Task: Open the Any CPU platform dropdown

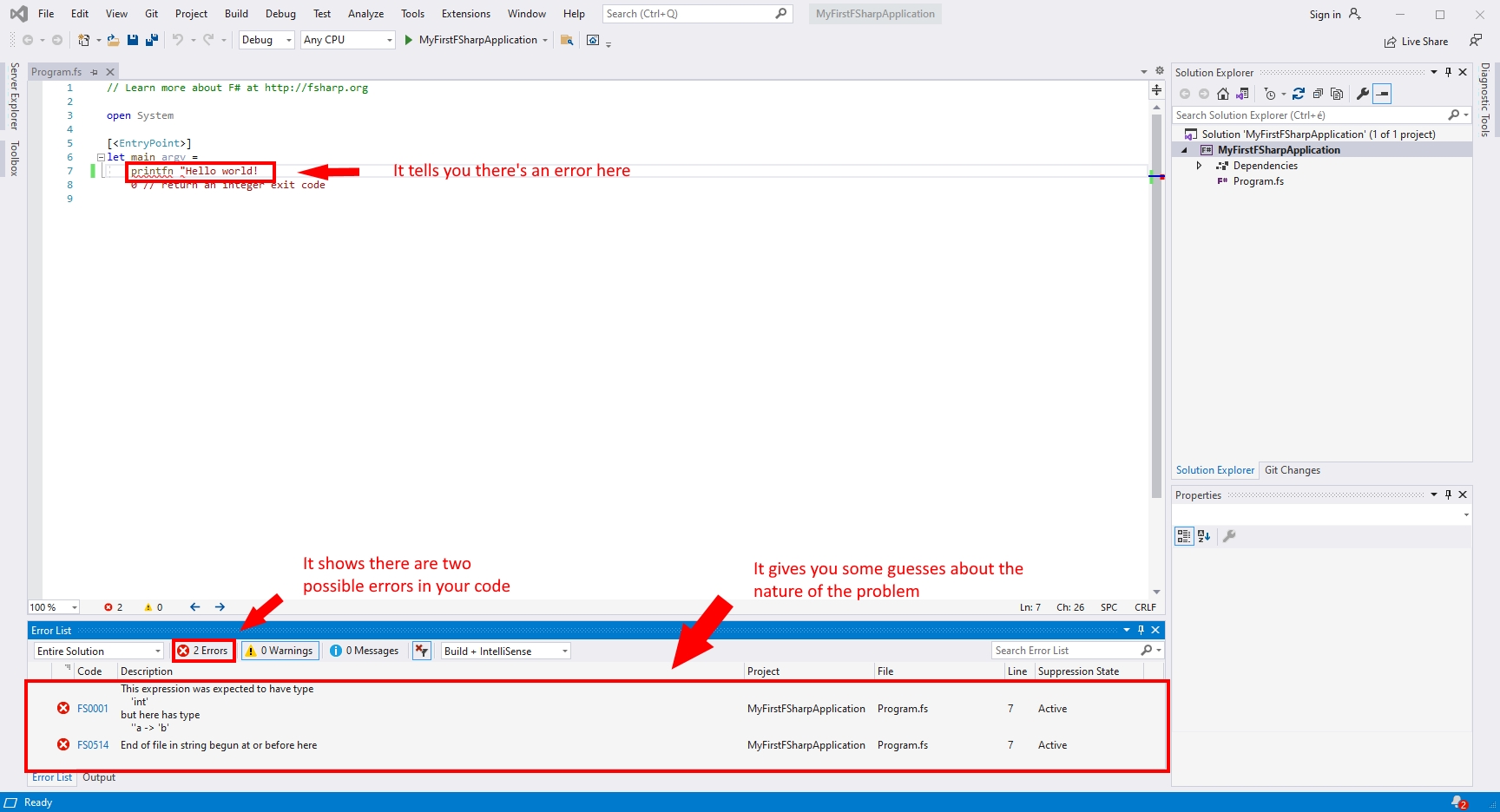Action: click(348, 40)
